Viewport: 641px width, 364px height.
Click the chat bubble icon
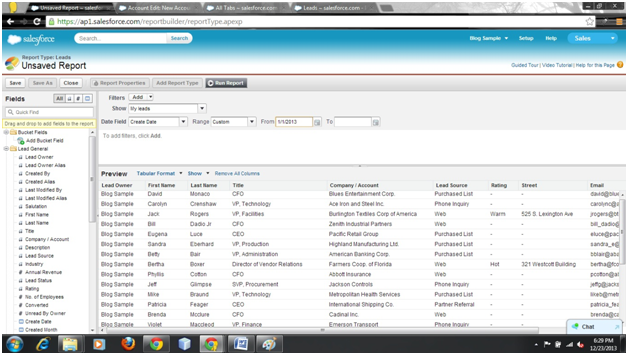[x=575, y=326]
